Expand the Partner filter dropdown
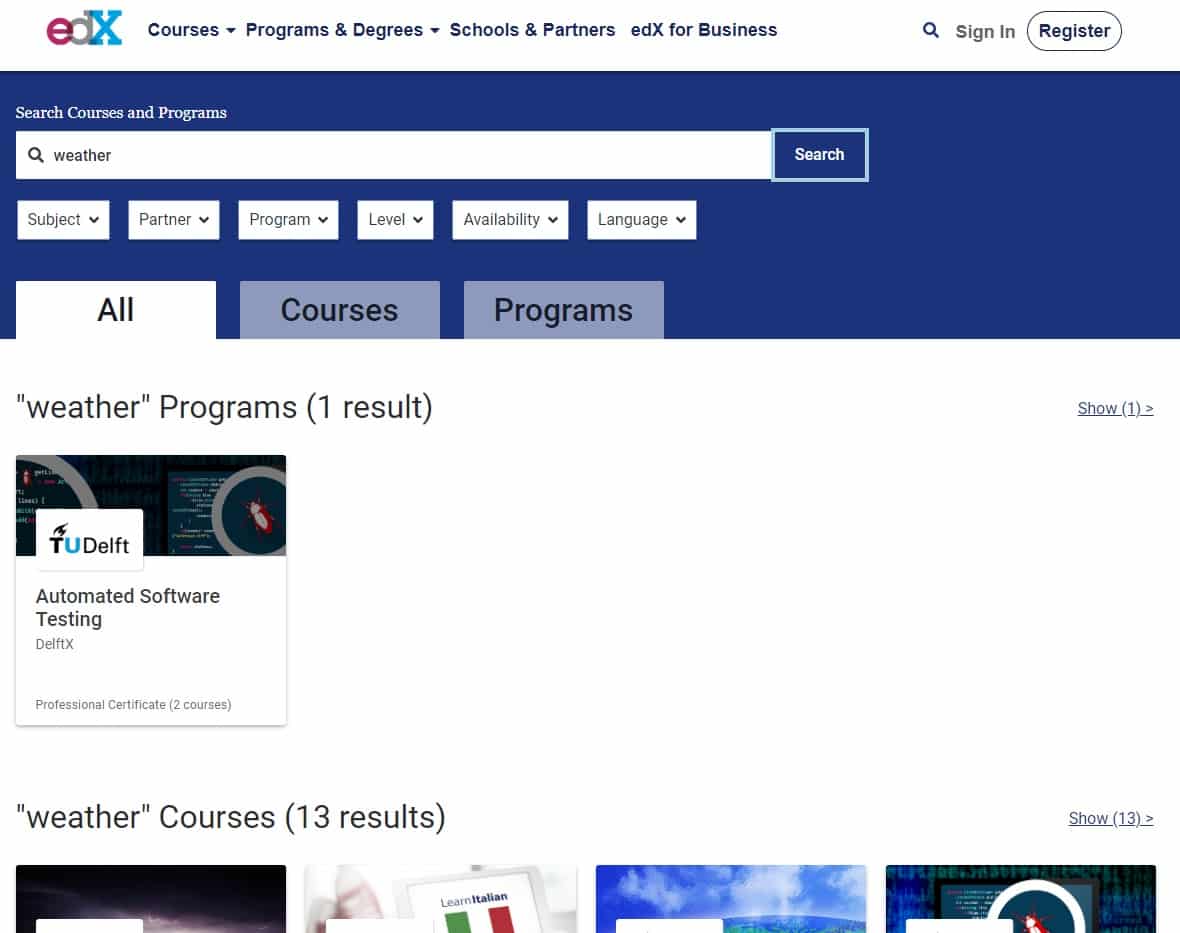This screenshot has width=1180, height=933. pos(174,220)
